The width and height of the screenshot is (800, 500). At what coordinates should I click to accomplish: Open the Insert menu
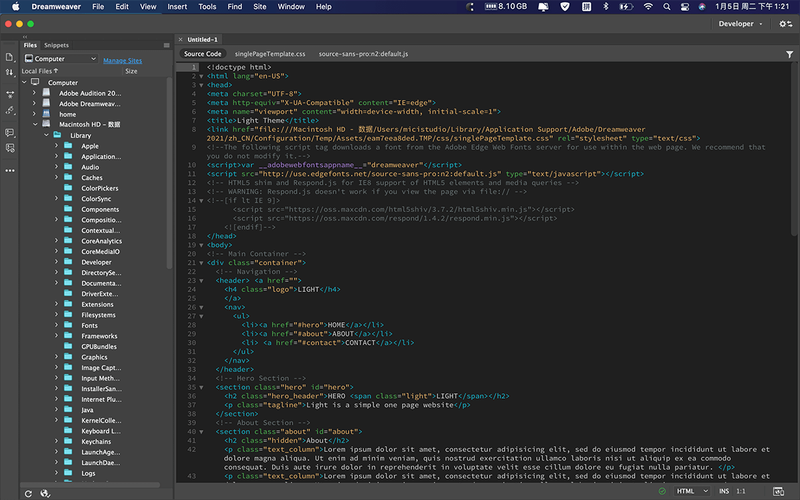pyautogui.click(x=177, y=7)
